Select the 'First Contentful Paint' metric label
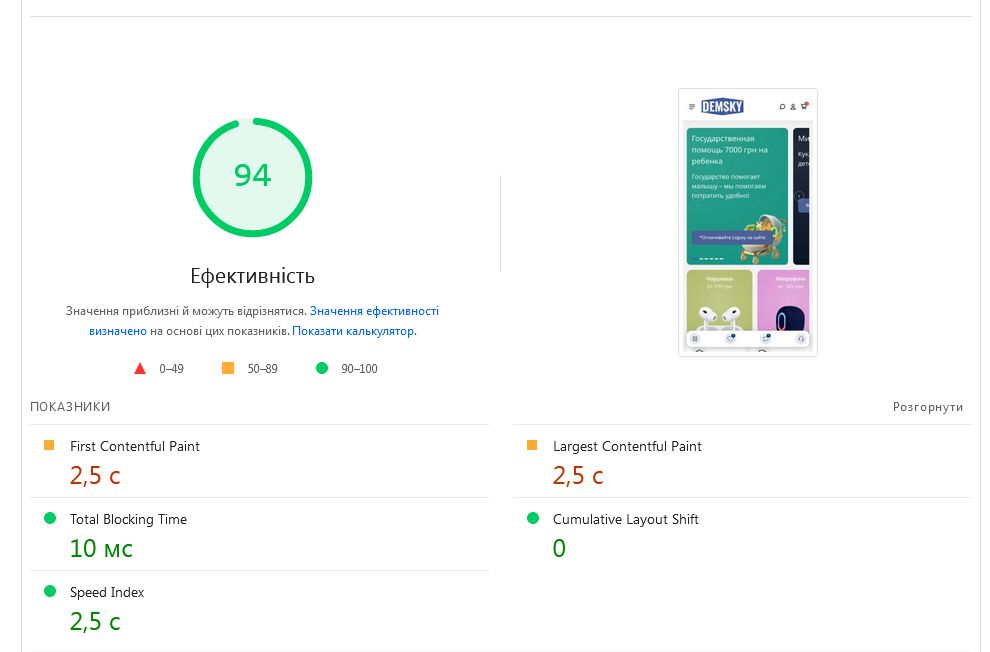Screen dimensions: 990x652 (x=134, y=446)
